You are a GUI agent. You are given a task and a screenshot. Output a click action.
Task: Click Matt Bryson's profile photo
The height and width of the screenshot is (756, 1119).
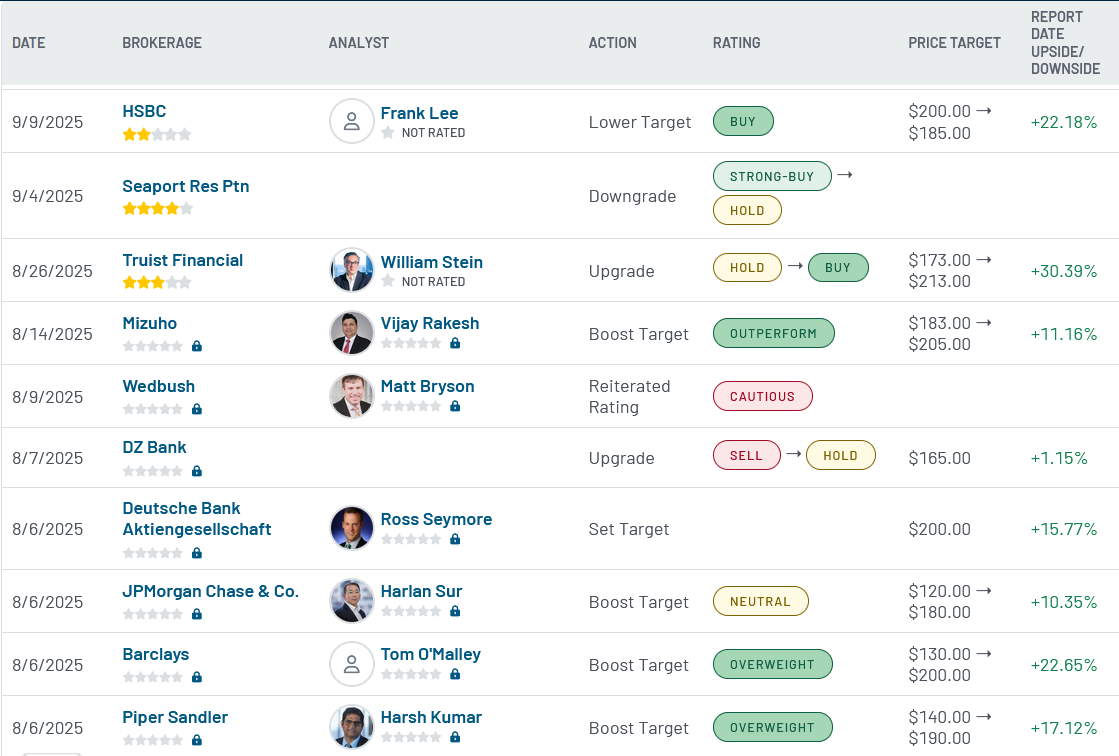pos(352,395)
